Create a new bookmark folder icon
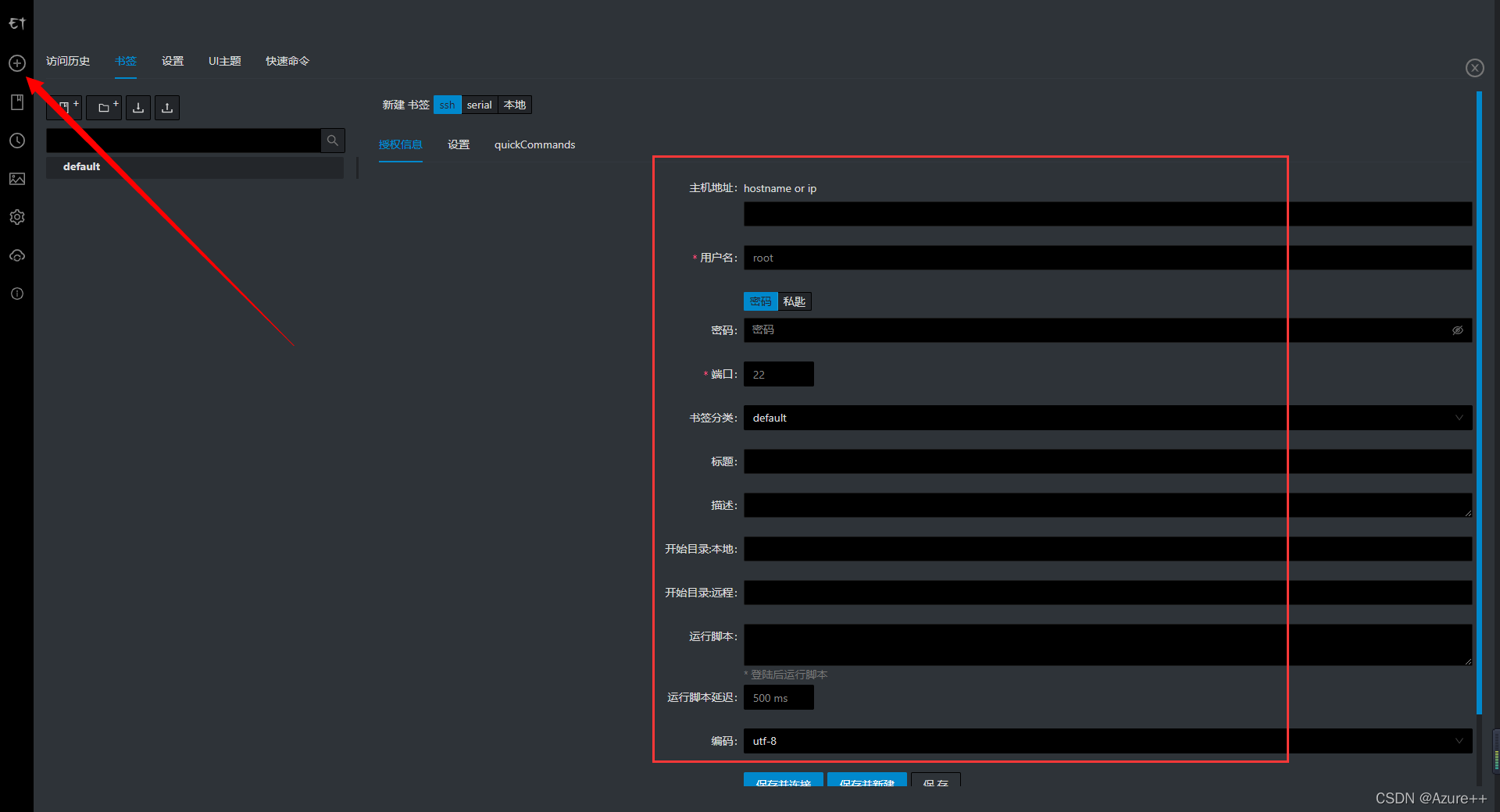This screenshot has width=1500, height=812. (104, 108)
